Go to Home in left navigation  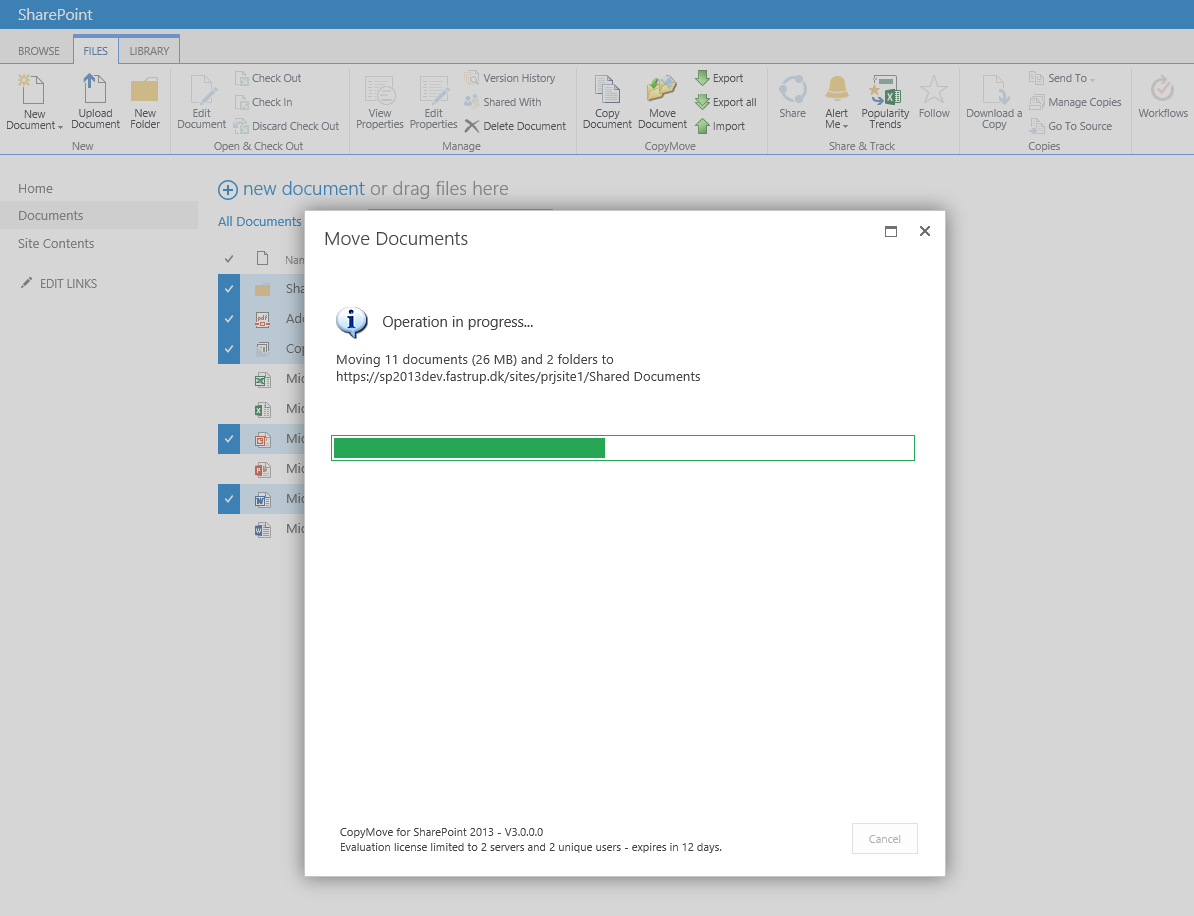point(35,188)
